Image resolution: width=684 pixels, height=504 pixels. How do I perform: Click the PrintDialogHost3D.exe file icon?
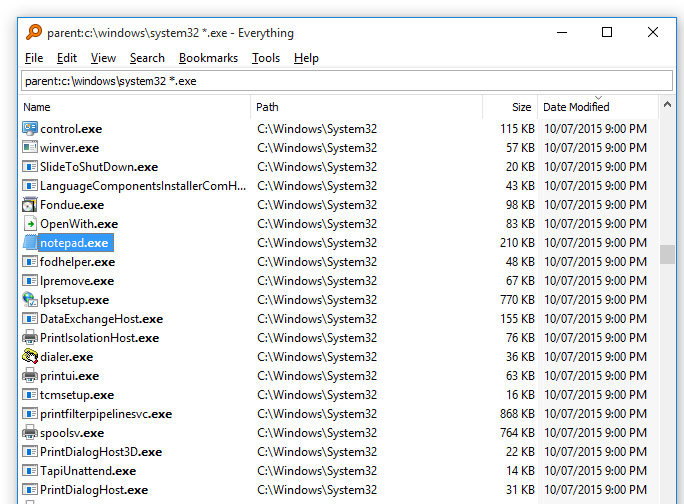click(x=30, y=452)
